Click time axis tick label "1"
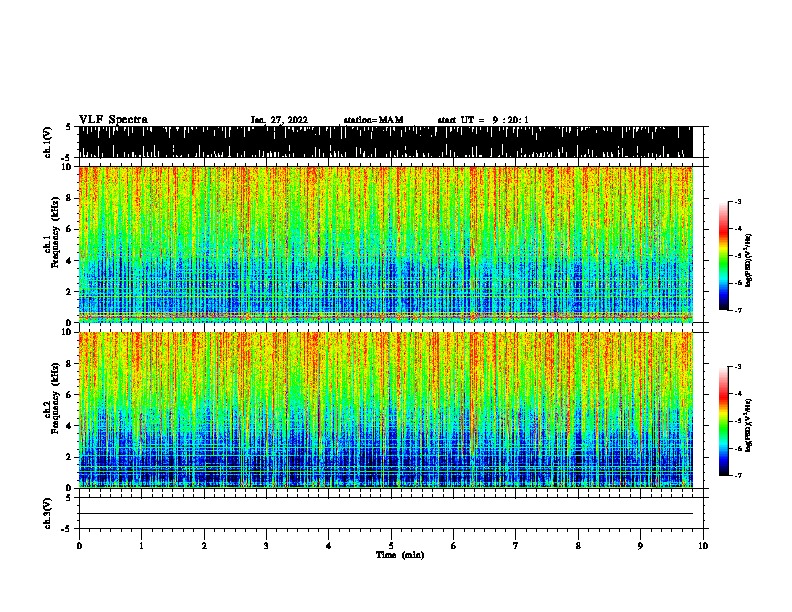 (141, 546)
